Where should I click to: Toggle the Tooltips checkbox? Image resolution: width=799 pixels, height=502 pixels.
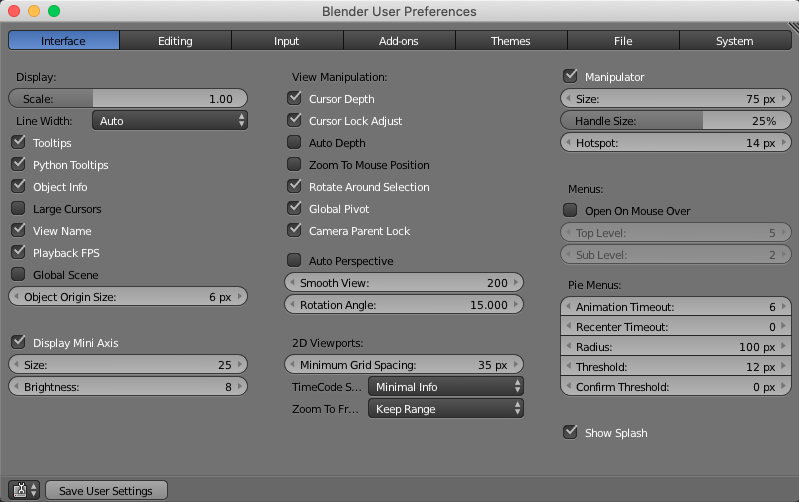tap(18, 142)
